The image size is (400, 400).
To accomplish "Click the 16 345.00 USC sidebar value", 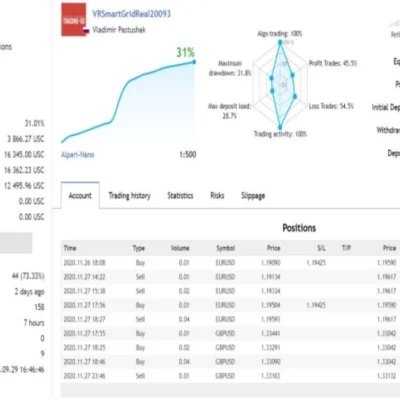I will 24,155.
